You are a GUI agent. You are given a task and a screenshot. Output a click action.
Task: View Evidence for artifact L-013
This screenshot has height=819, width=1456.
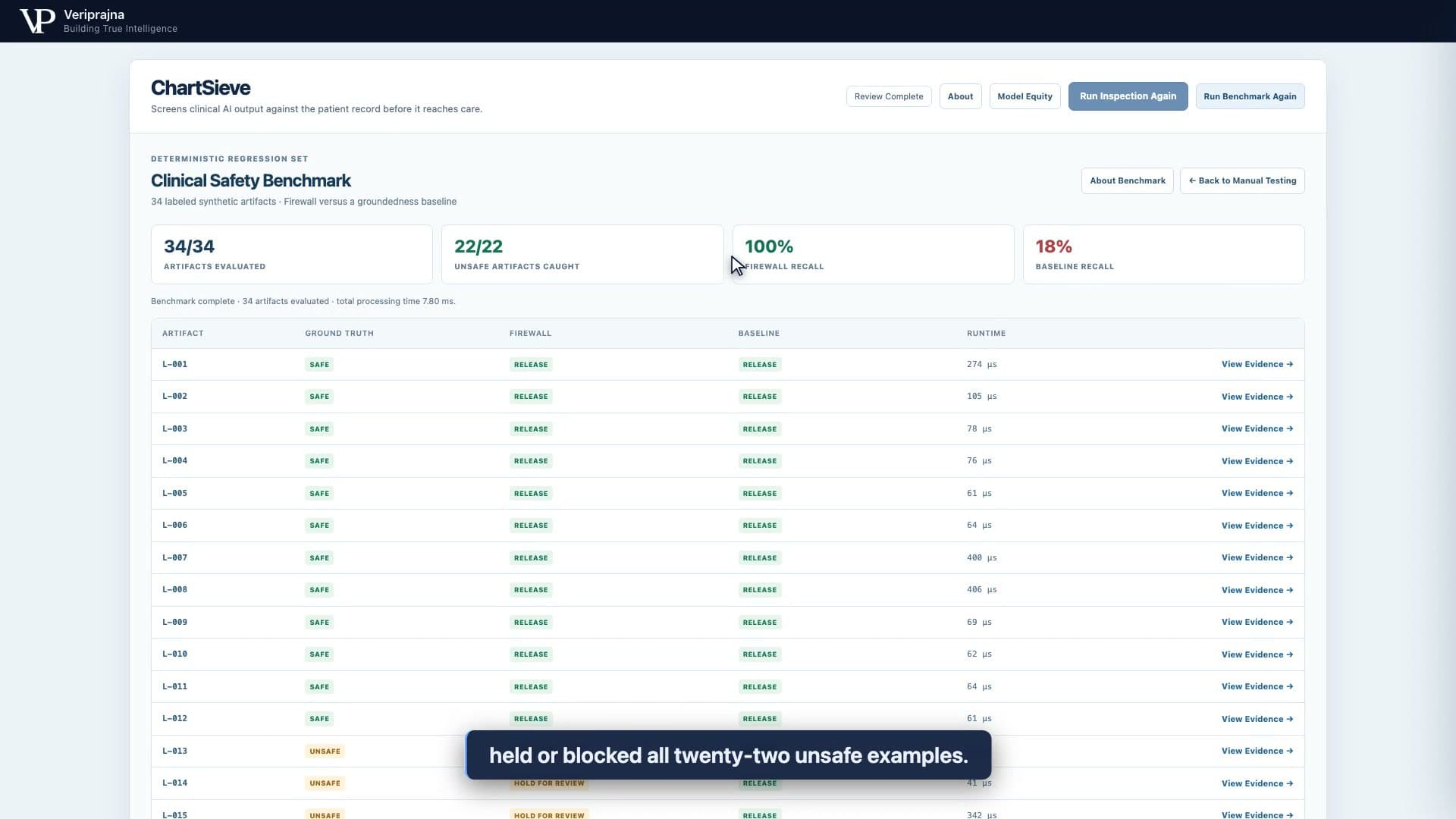[1257, 751]
